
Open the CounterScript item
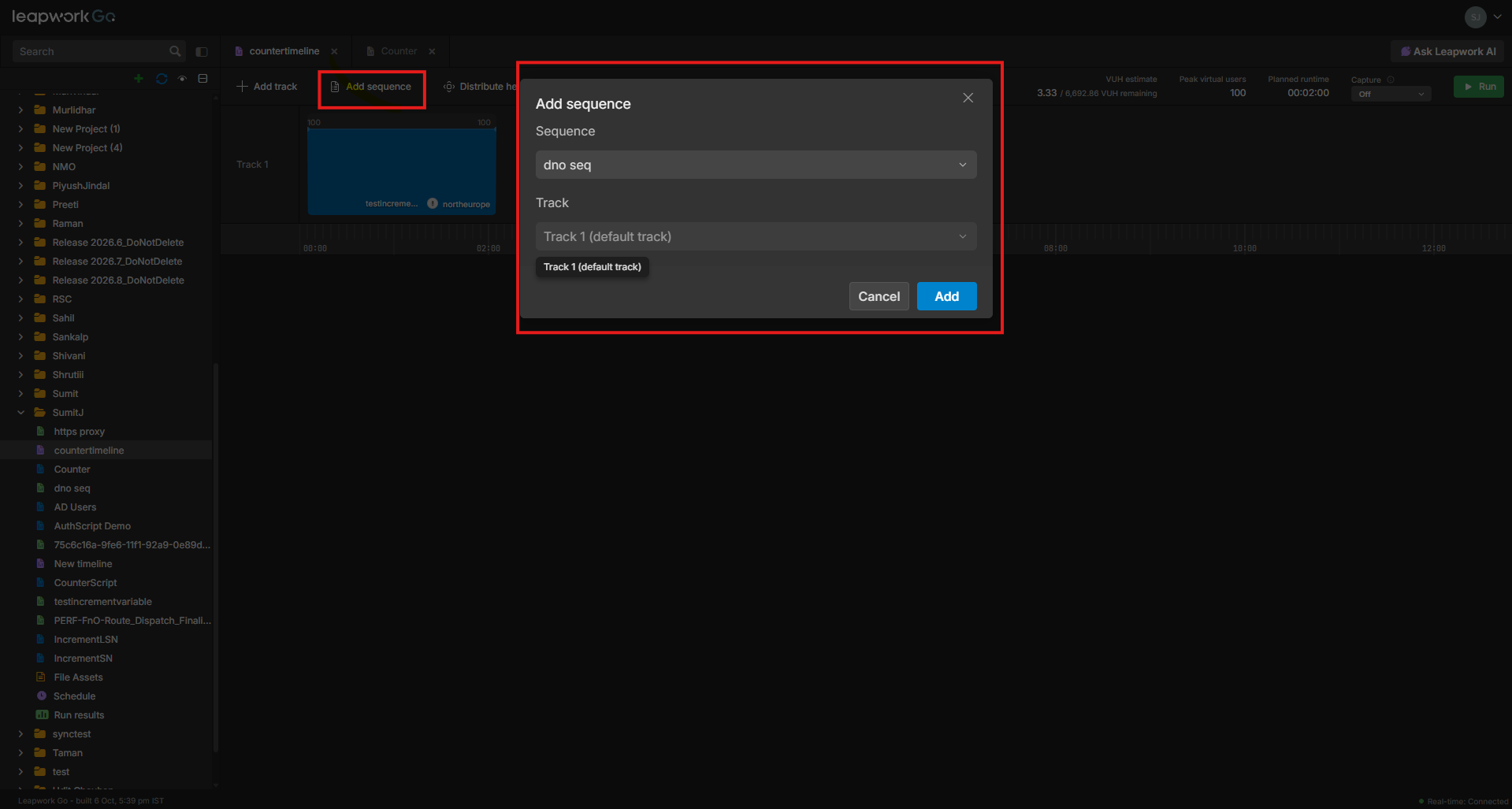pyautogui.click(x=85, y=583)
